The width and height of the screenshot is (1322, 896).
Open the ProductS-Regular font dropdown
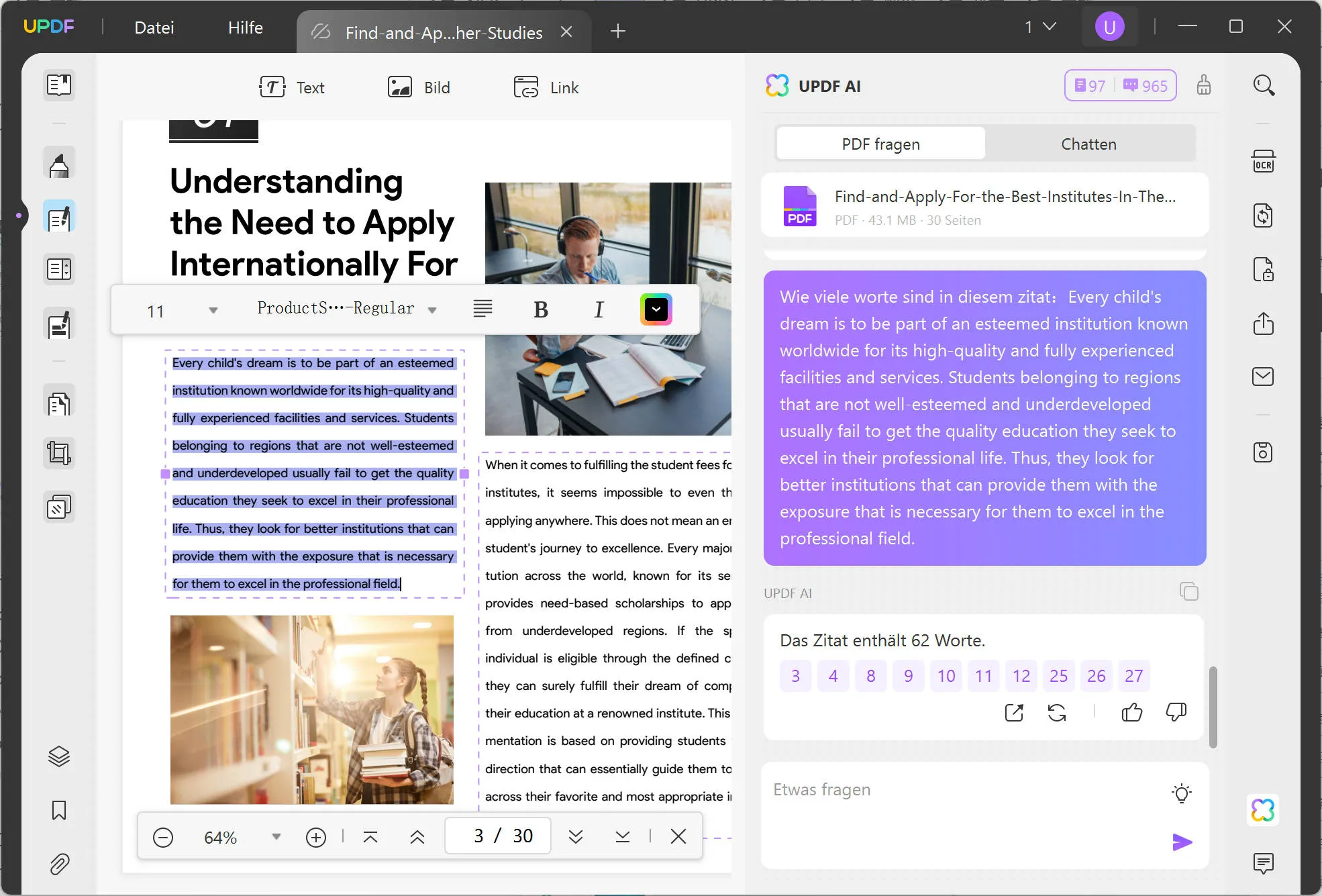432,310
